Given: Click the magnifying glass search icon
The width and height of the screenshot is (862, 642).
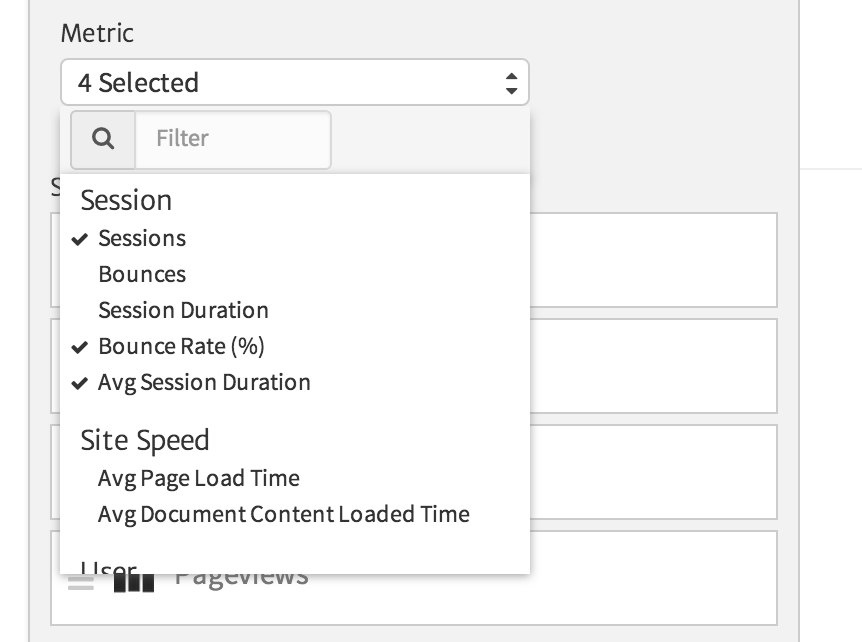Looking at the screenshot, I should point(102,139).
